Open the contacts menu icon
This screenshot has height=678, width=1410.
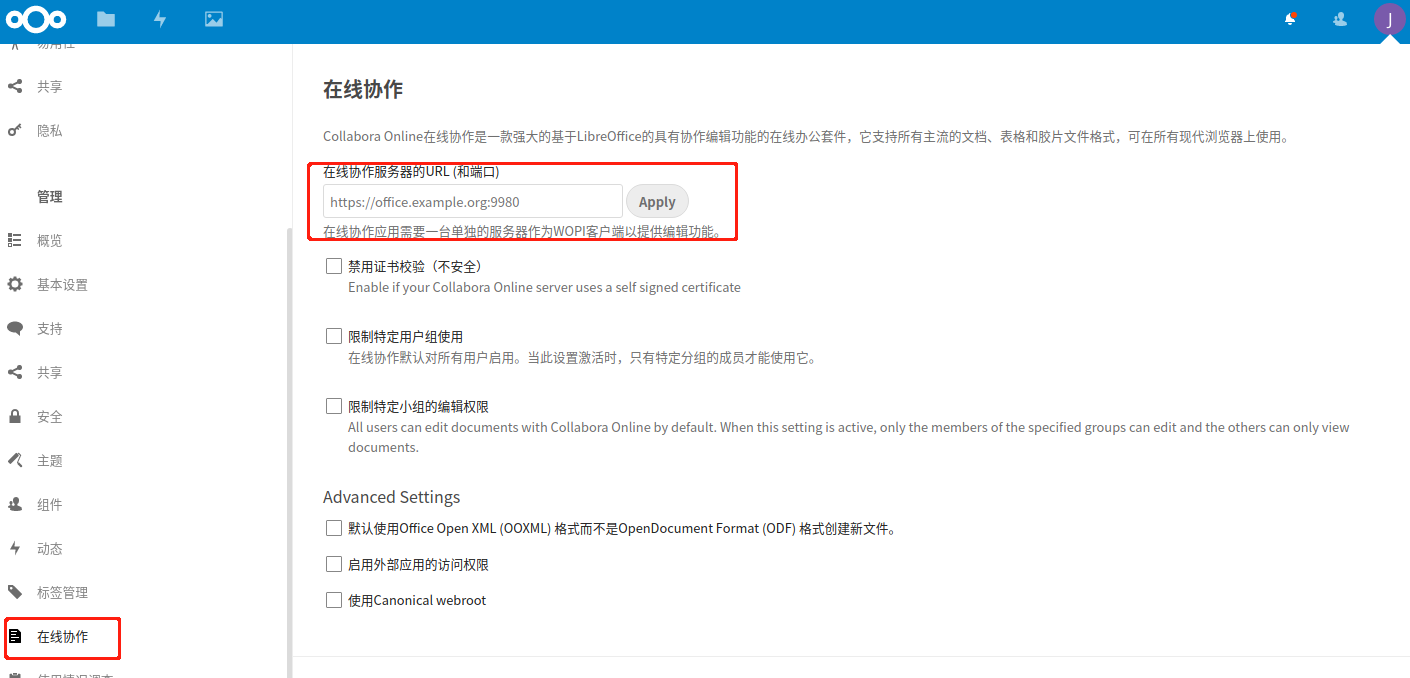coord(1339,19)
